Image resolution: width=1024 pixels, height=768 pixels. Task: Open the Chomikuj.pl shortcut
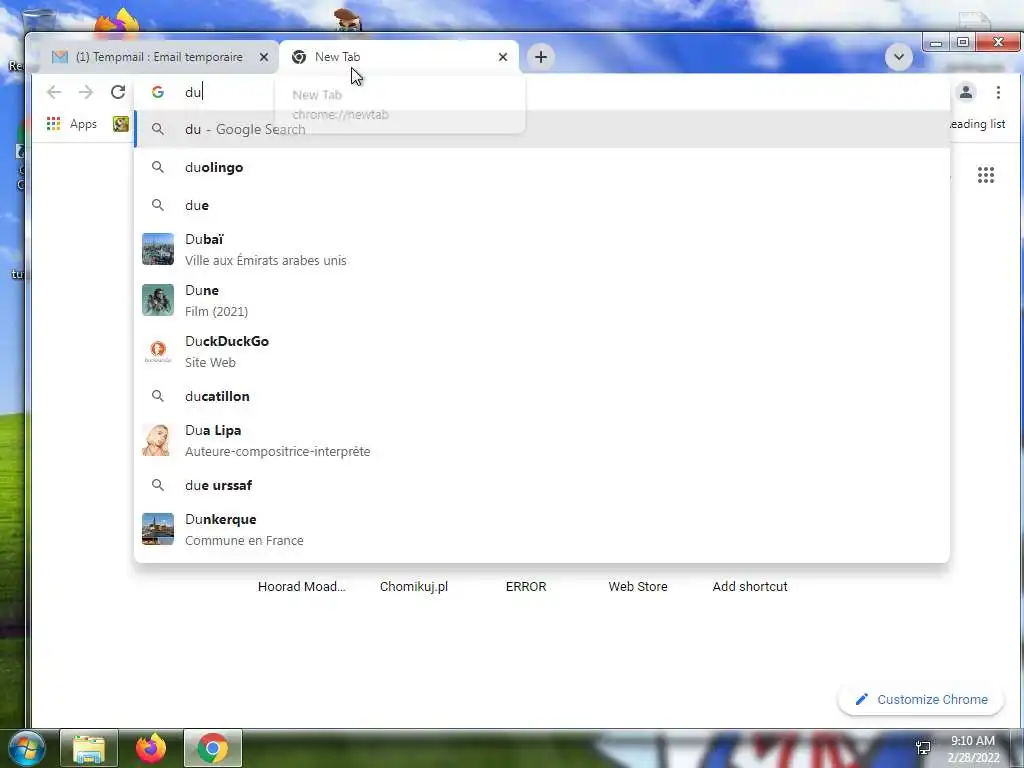[414, 586]
